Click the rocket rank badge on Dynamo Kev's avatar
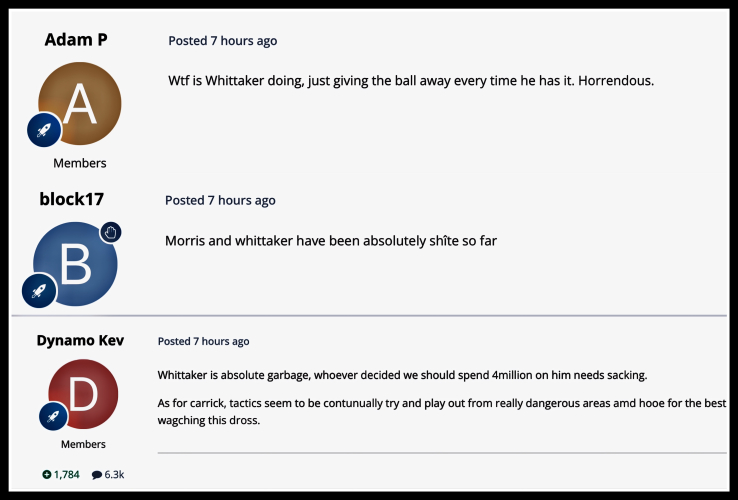This screenshot has width=738, height=500. coord(53,416)
